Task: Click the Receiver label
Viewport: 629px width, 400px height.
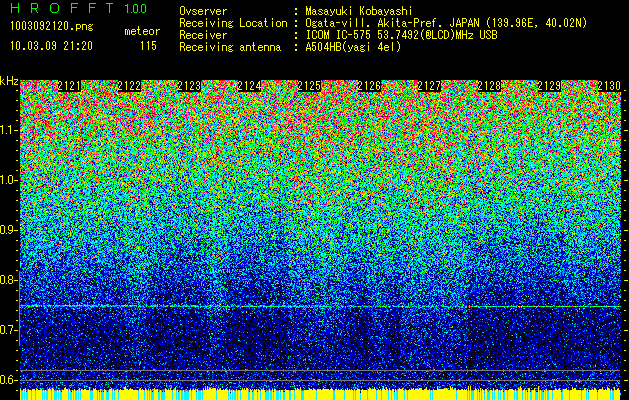Action: (203, 35)
